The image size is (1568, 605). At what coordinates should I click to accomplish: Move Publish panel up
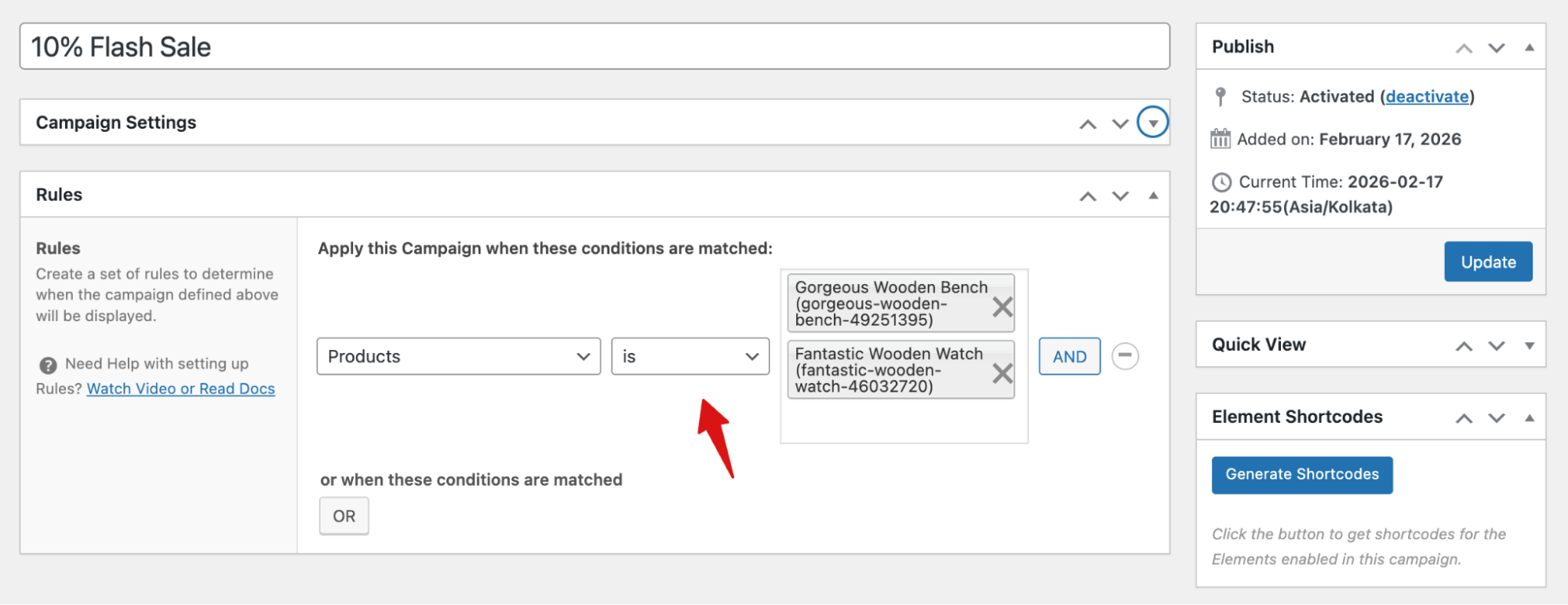tap(1464, 49)
